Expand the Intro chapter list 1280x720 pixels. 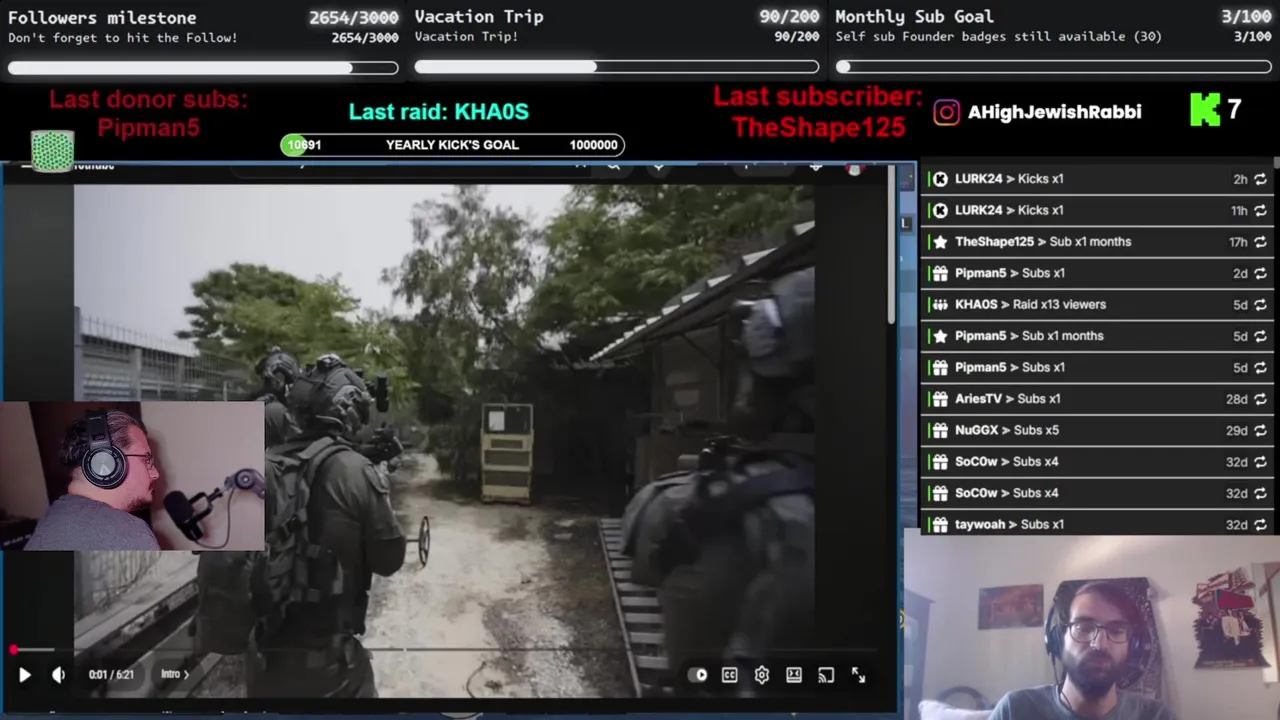pyautogui.click(x=175, y=674)
